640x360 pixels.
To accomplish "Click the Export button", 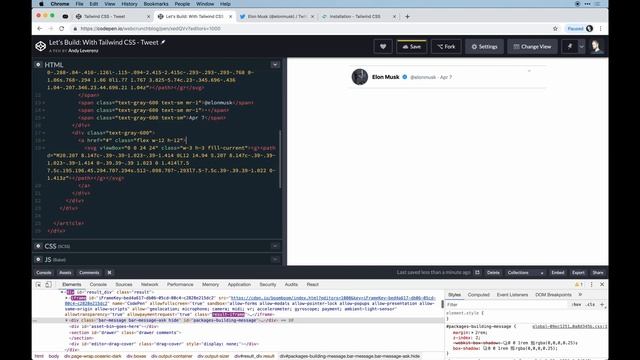I will point(578,273).
